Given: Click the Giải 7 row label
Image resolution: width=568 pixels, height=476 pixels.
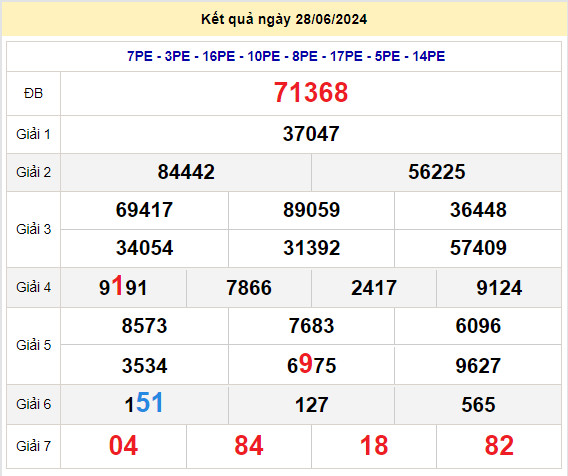Looking at the screenshot, I should coord(33,446).
